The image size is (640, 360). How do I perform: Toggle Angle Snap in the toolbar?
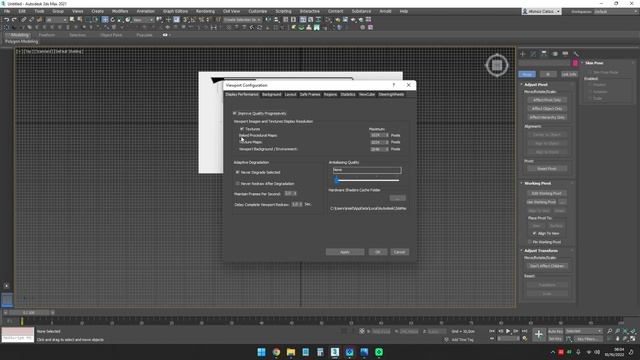(193, 20)
